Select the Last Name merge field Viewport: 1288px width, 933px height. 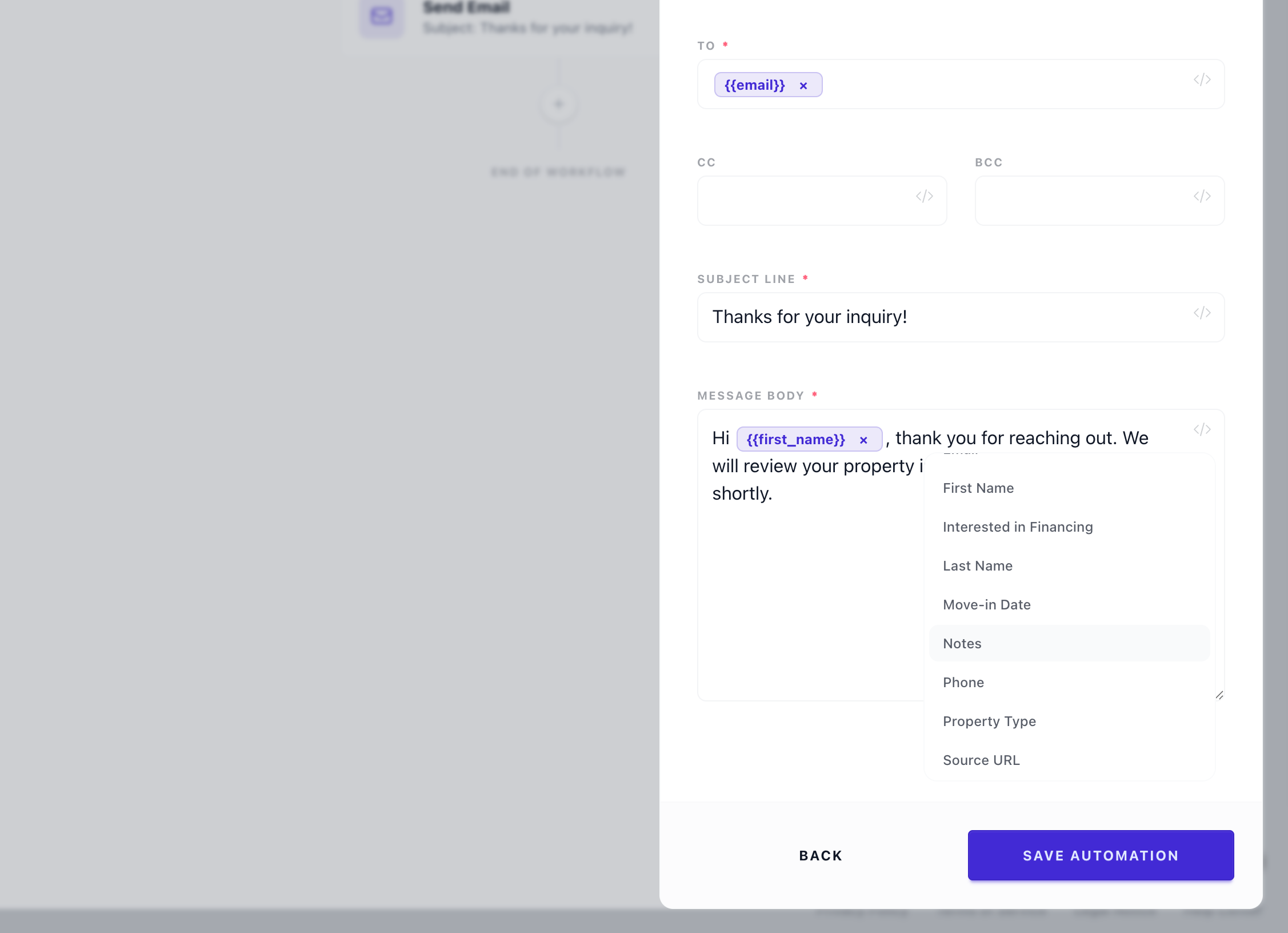tap(978, 565)
